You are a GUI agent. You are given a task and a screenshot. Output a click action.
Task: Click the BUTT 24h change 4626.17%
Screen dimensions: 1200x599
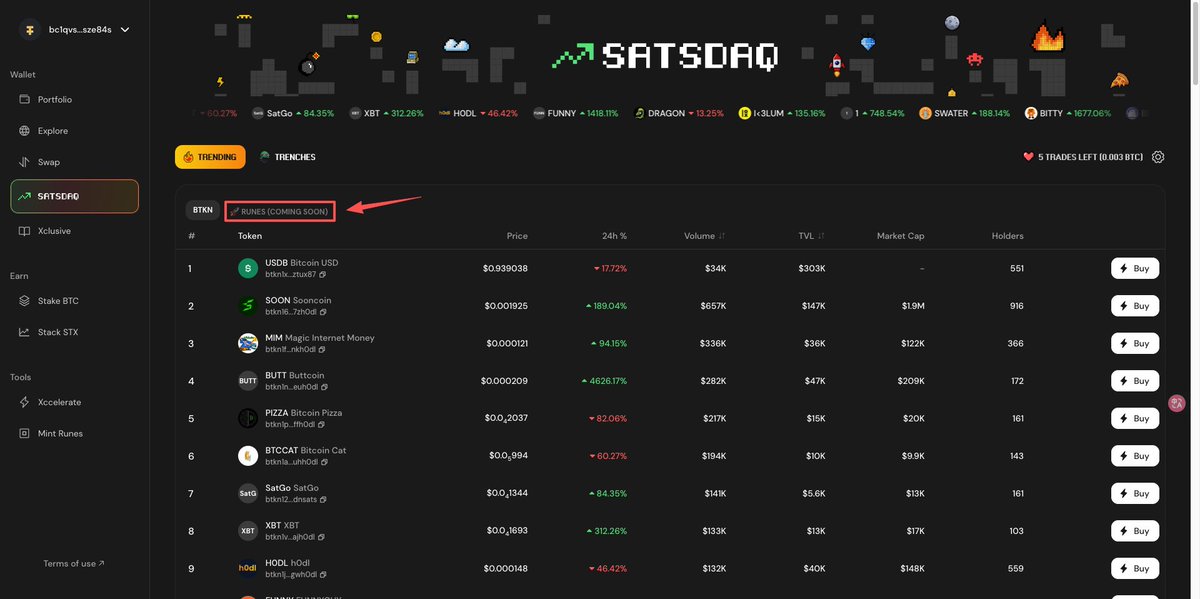(604, 381)
